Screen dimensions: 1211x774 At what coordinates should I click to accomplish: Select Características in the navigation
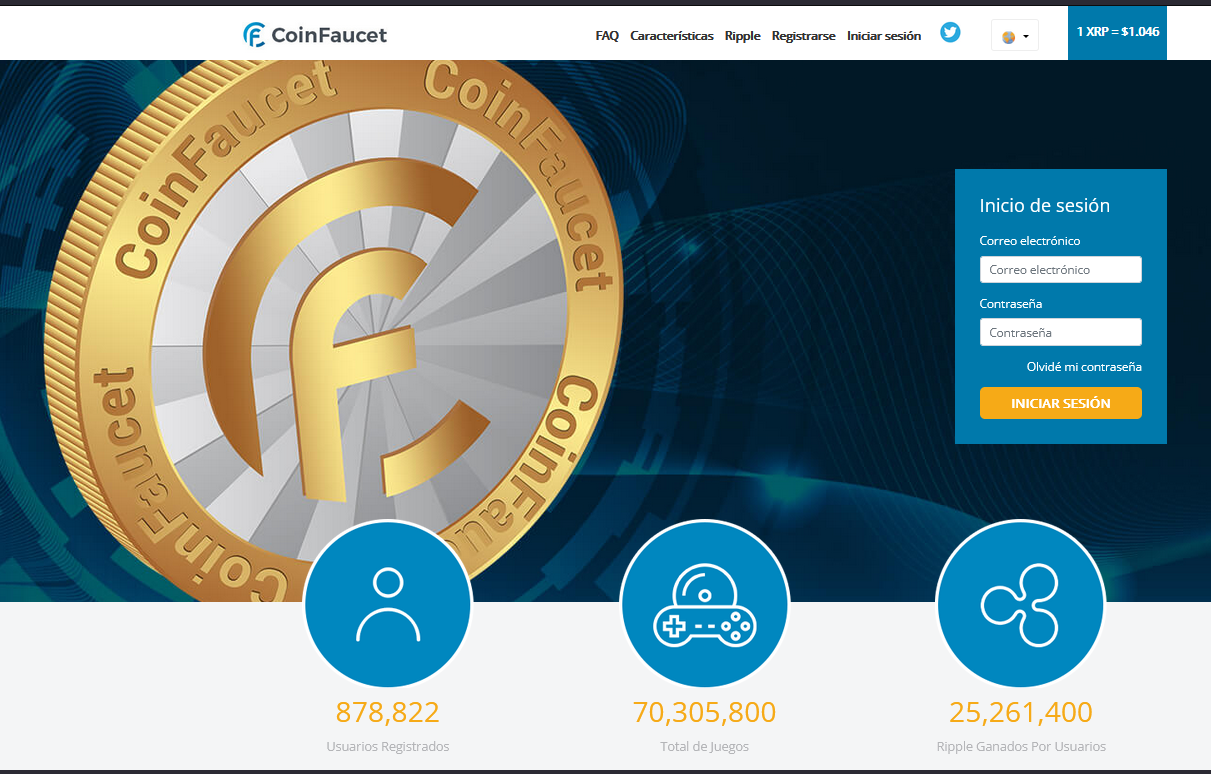[x=671, y=35]
